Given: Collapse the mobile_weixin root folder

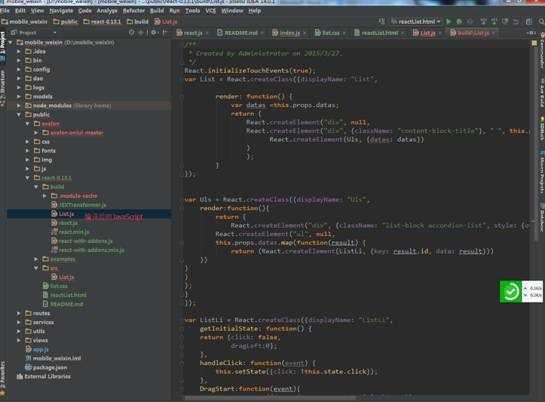Looking at the screenshot, I should [10, 42].
